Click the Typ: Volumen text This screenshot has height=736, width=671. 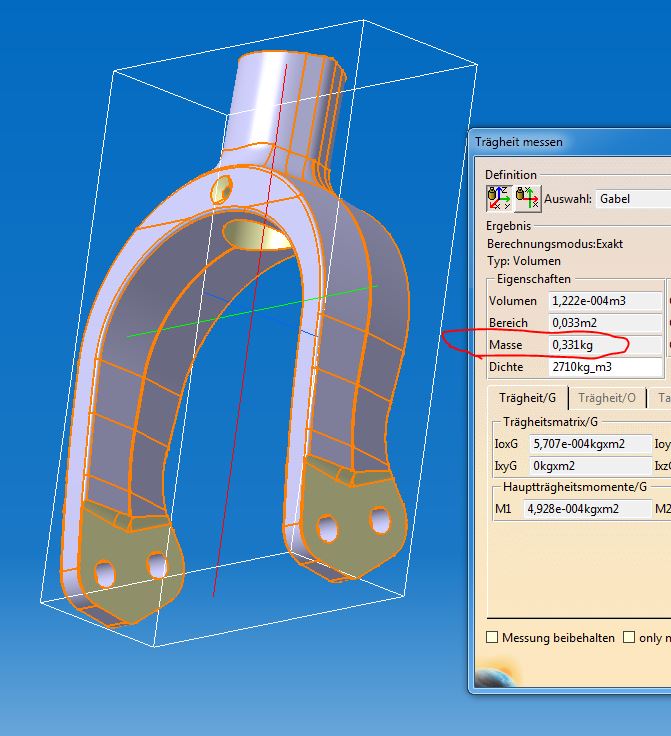pyautogui.click(x=524, y=261)
